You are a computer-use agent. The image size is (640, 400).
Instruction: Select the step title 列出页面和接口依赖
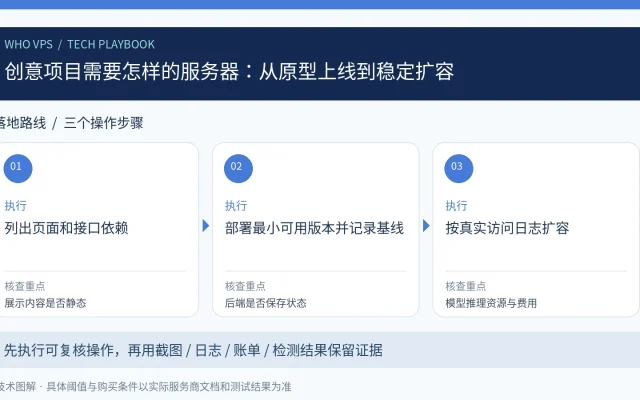coord(67,228)
